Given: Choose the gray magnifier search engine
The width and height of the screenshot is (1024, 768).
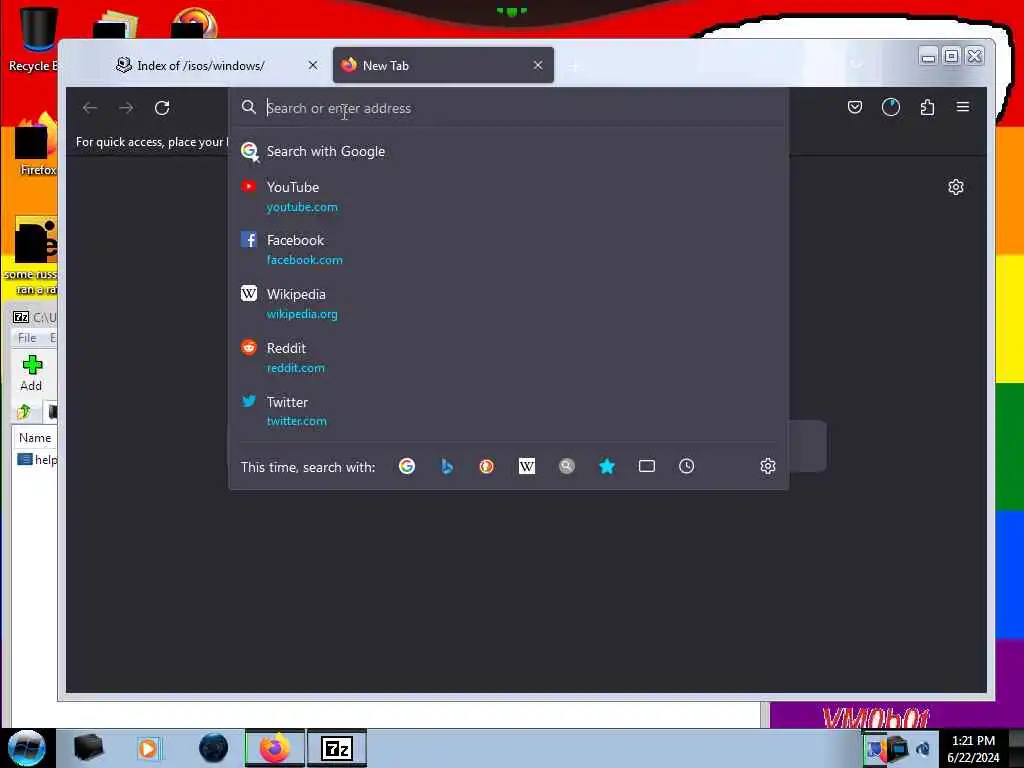Looking at the screenshot, I should (x=566, y=466).
